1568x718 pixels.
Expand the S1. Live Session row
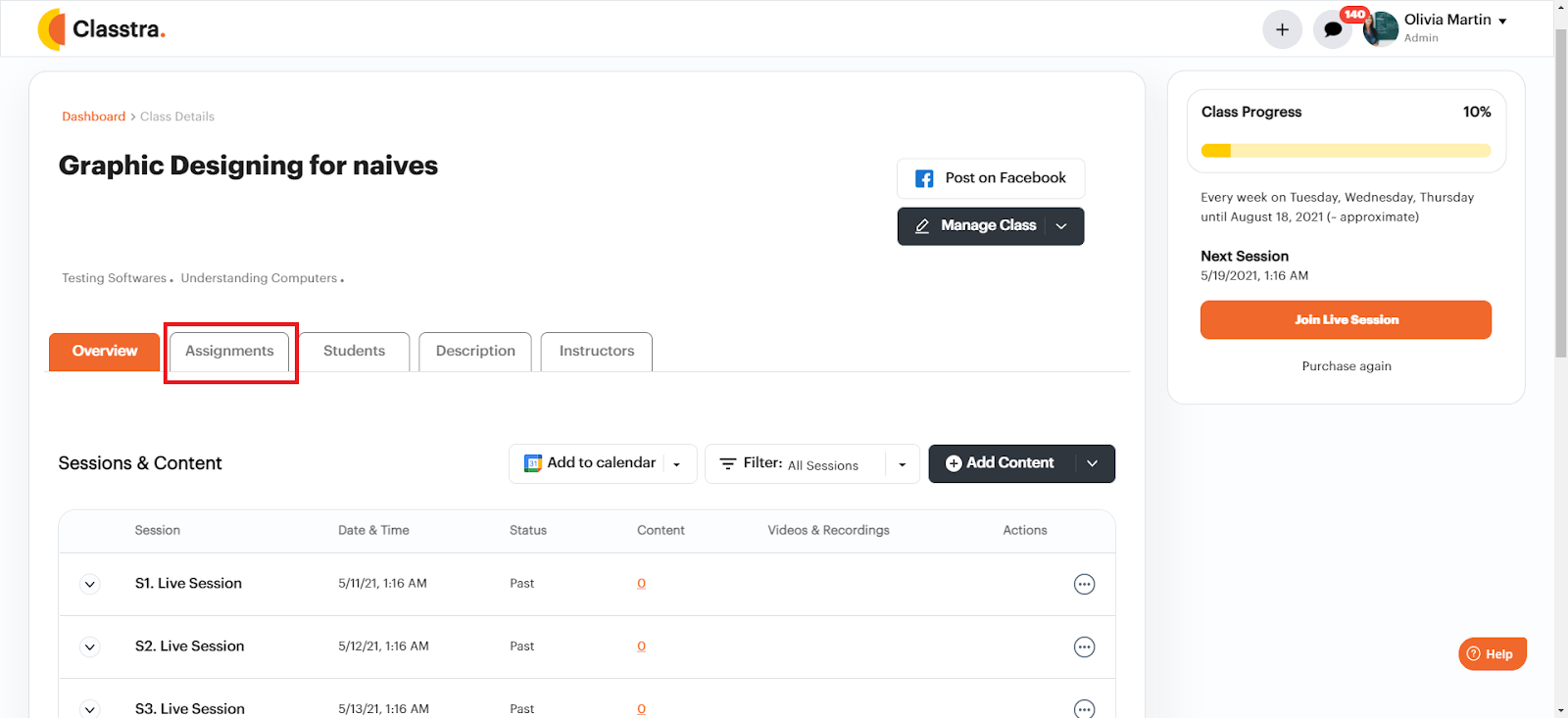coord(90,585)
